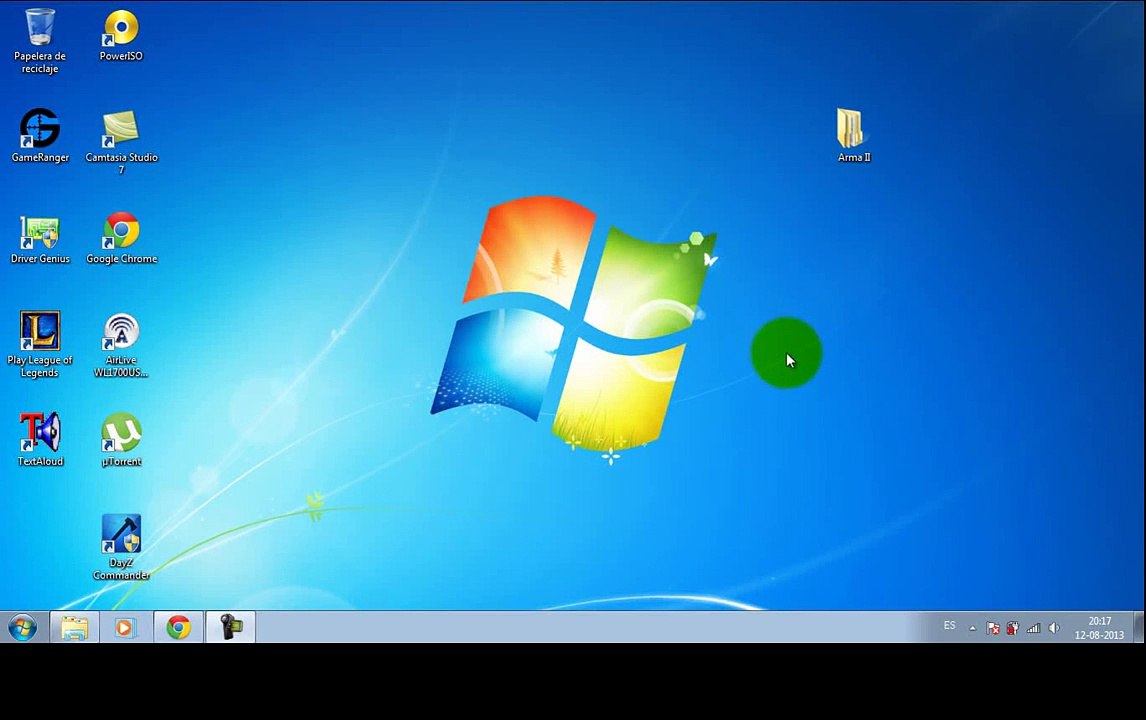Select the TextAloud desktop icon
The height and width of the screenshot is (720, 1146).
(x=40, y=439)
